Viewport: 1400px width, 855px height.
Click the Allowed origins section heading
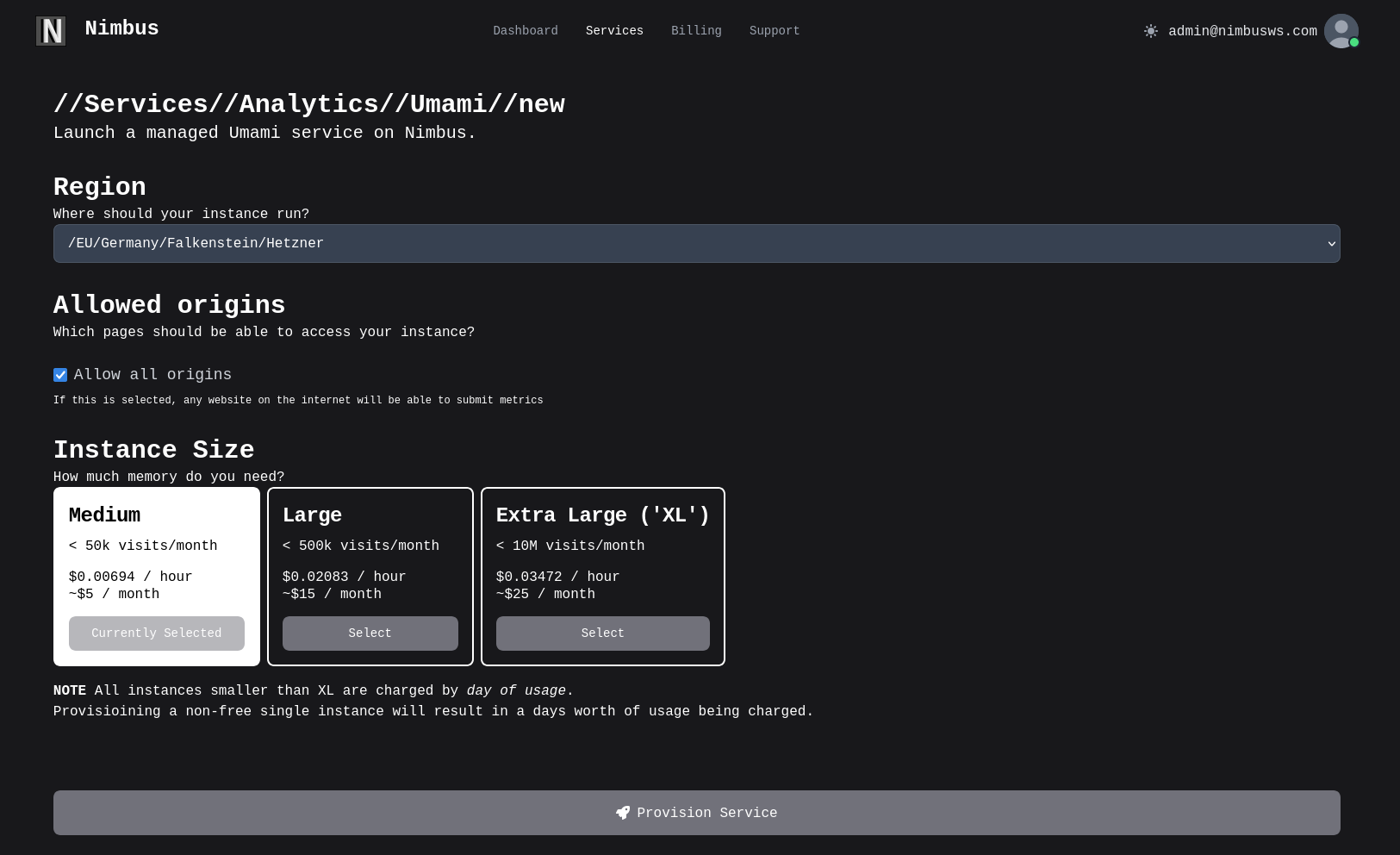(x=170, y=305)
